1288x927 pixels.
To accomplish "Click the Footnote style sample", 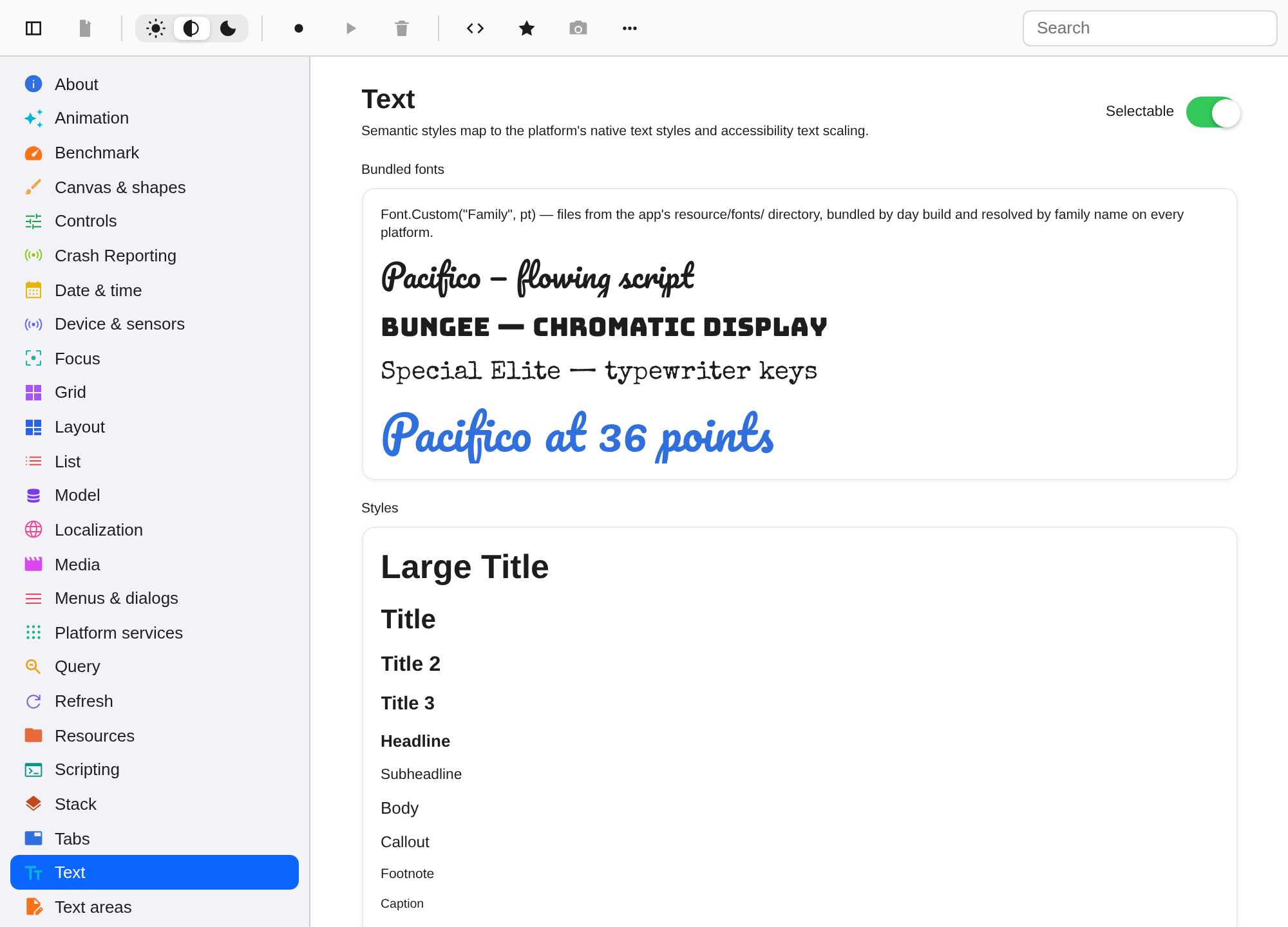I will click(x=408, y=874).
